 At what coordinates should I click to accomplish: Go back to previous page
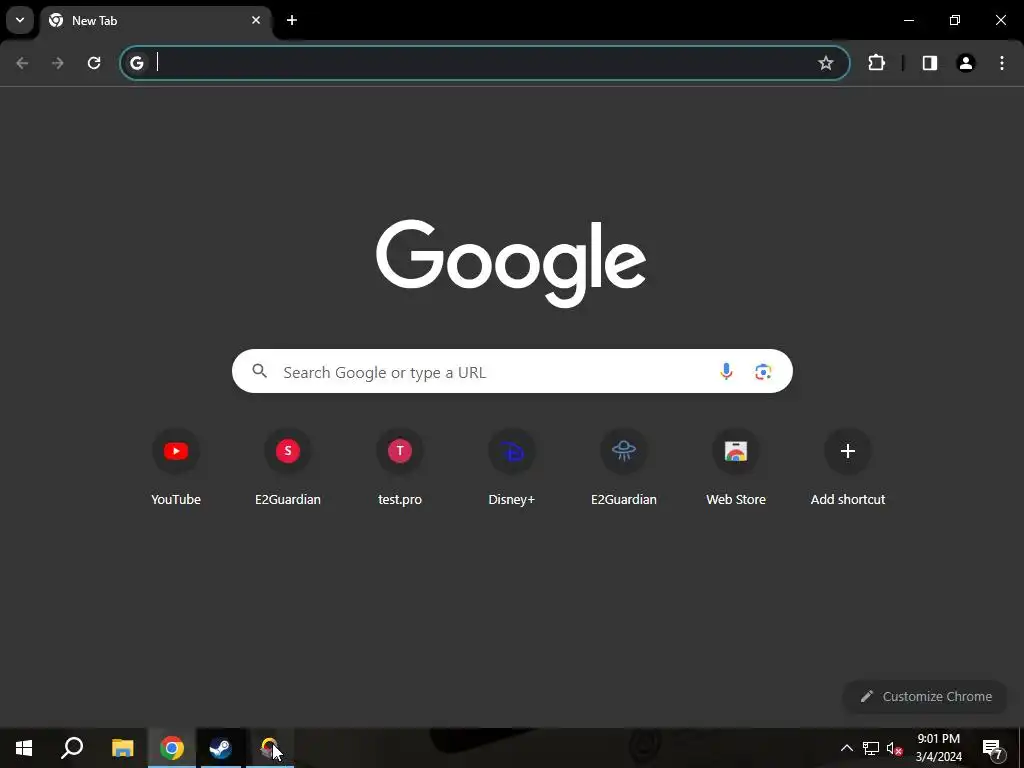22,63
